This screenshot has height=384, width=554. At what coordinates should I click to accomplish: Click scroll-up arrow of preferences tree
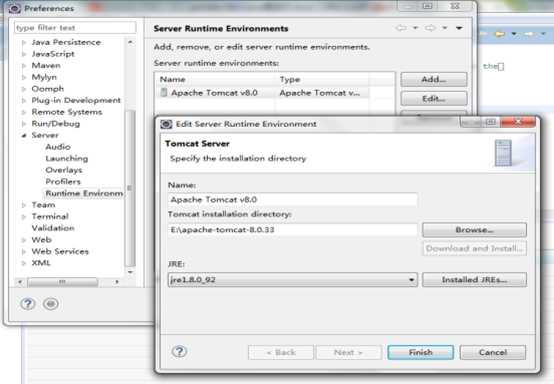130,42
